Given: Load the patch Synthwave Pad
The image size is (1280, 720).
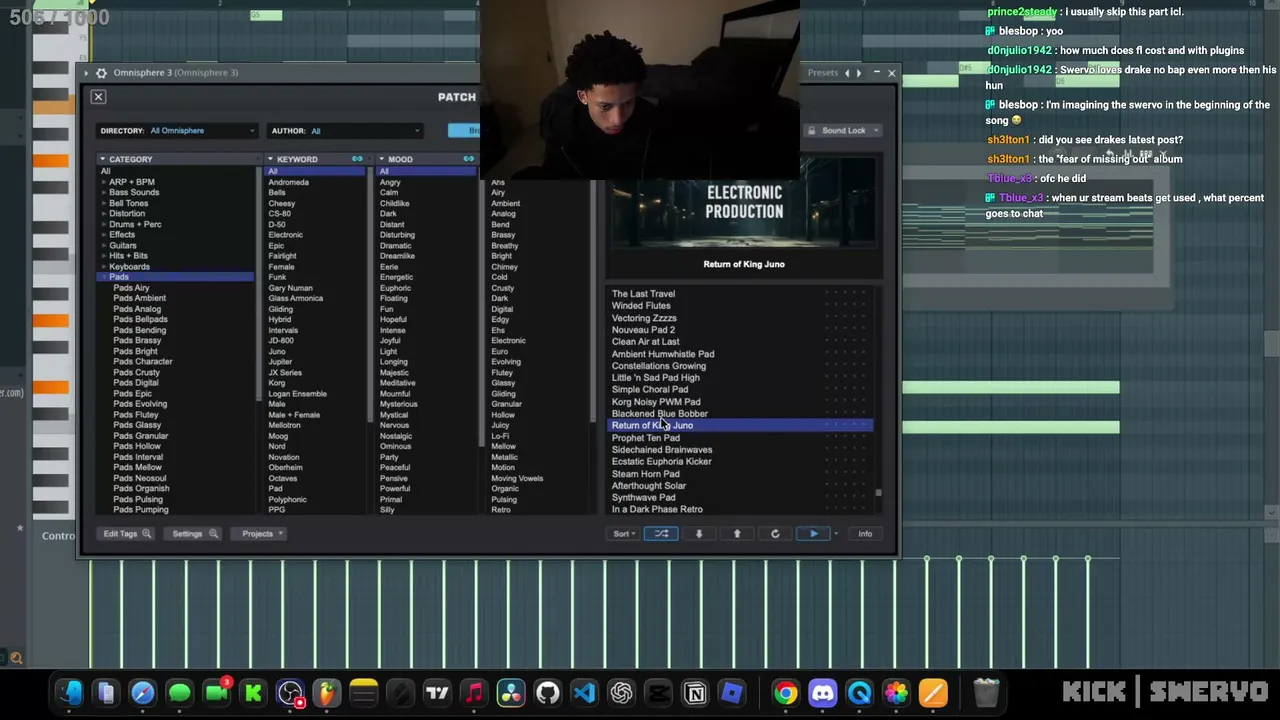Looking at the screenshot, I should coord(643,498).
